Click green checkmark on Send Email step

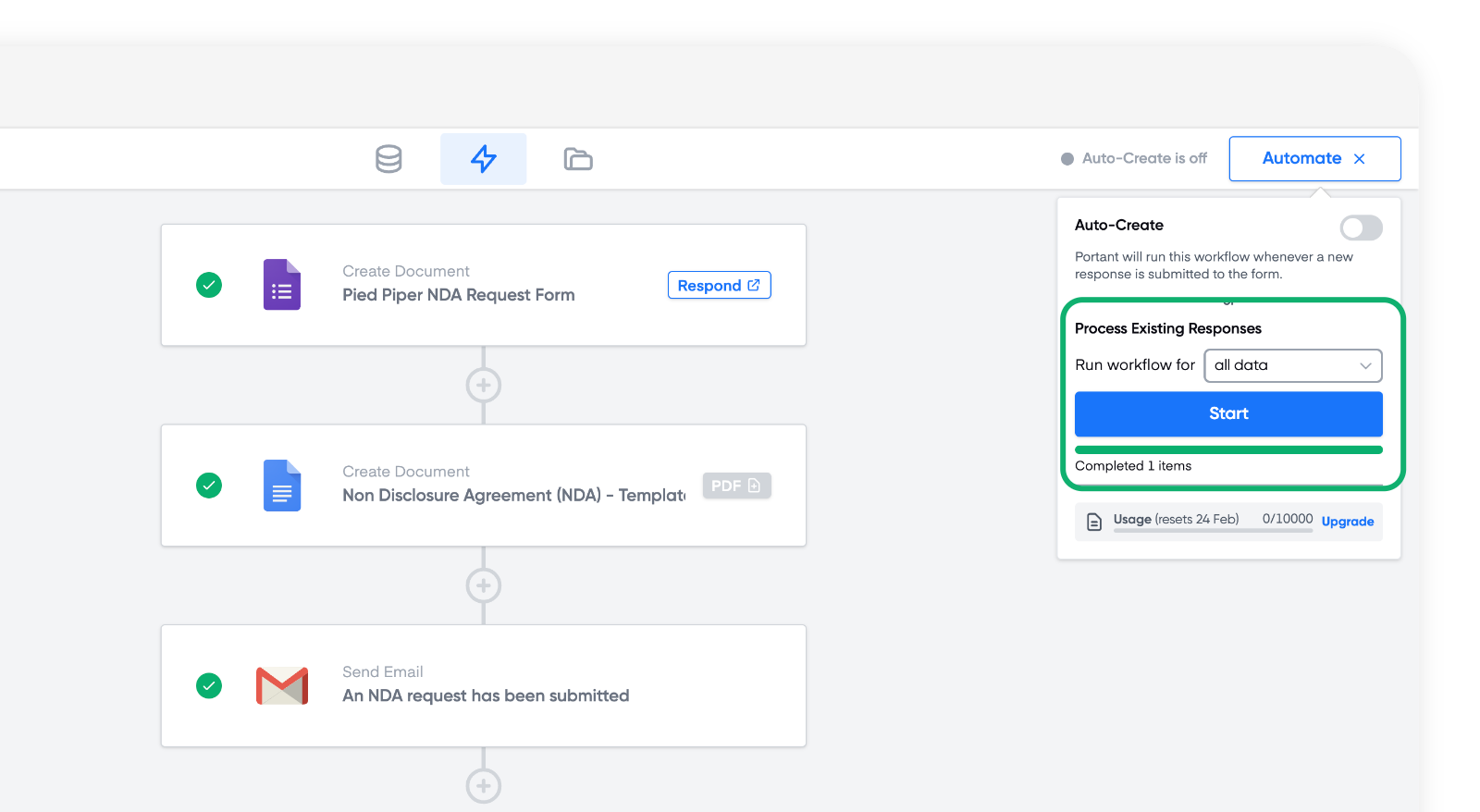[209, 686]
